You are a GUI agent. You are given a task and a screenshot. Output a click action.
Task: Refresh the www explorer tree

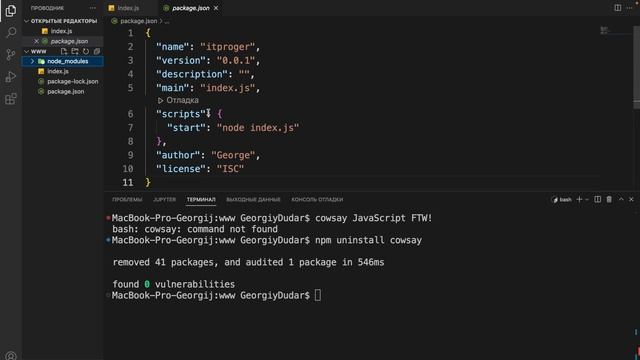click(86, 51)
